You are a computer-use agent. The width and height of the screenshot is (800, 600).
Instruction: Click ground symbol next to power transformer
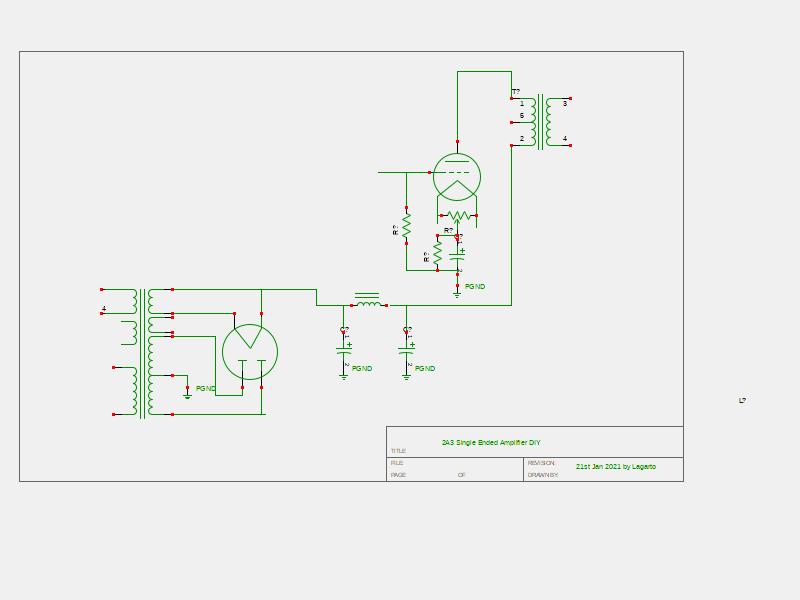tap(187, 393)
